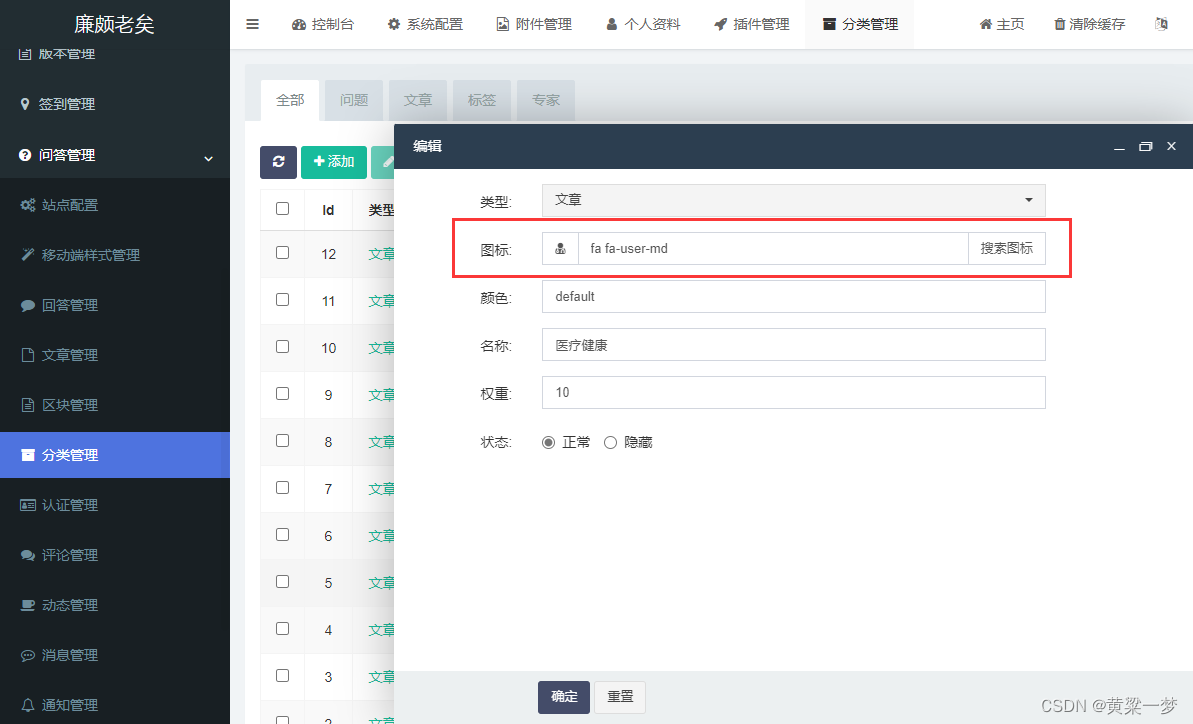Collapse the 问答管理 section via its chevron
Image resolution: width=1193 pixels, height=724 pixels.
[208, 158]
